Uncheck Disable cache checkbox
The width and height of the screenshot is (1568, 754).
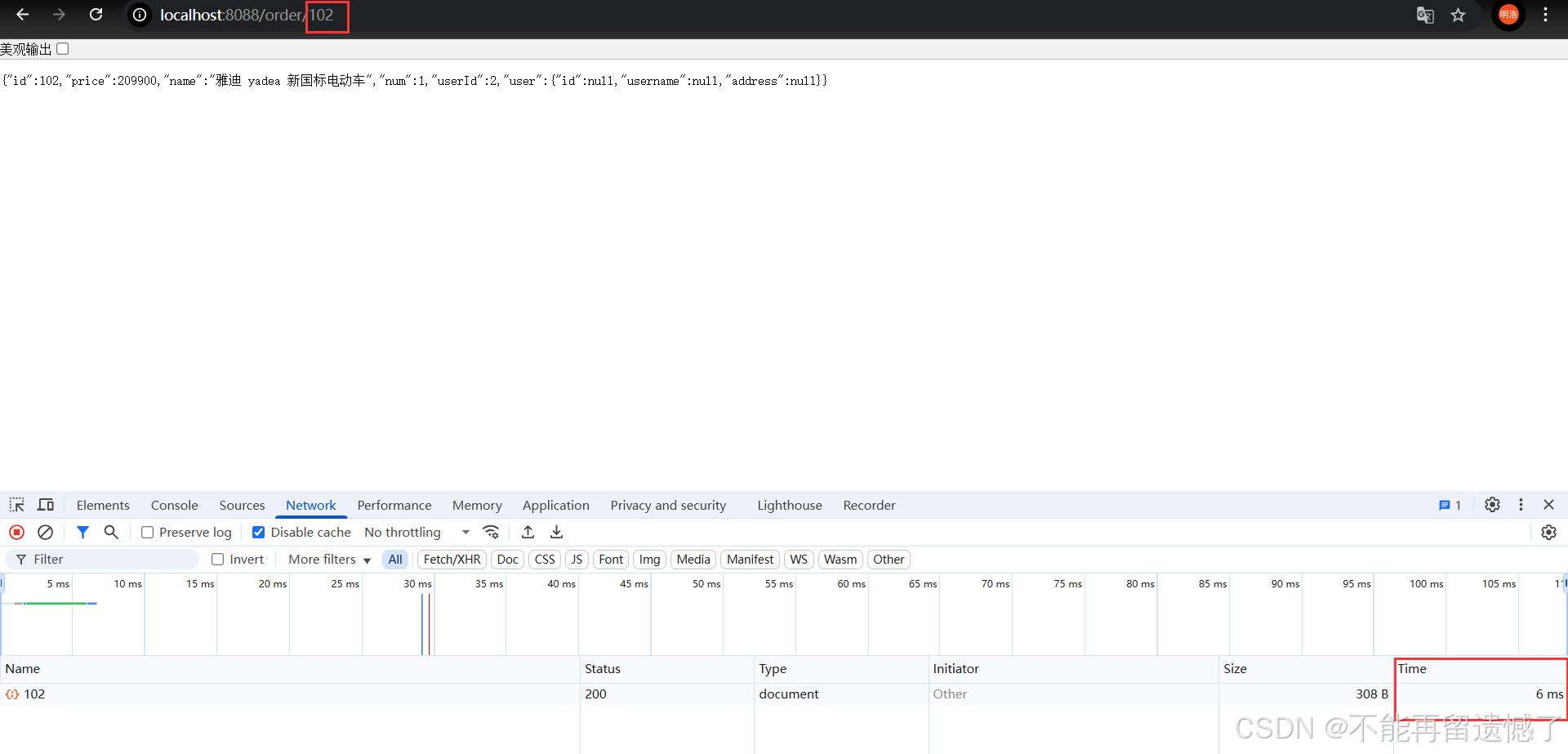click(258, 532)
